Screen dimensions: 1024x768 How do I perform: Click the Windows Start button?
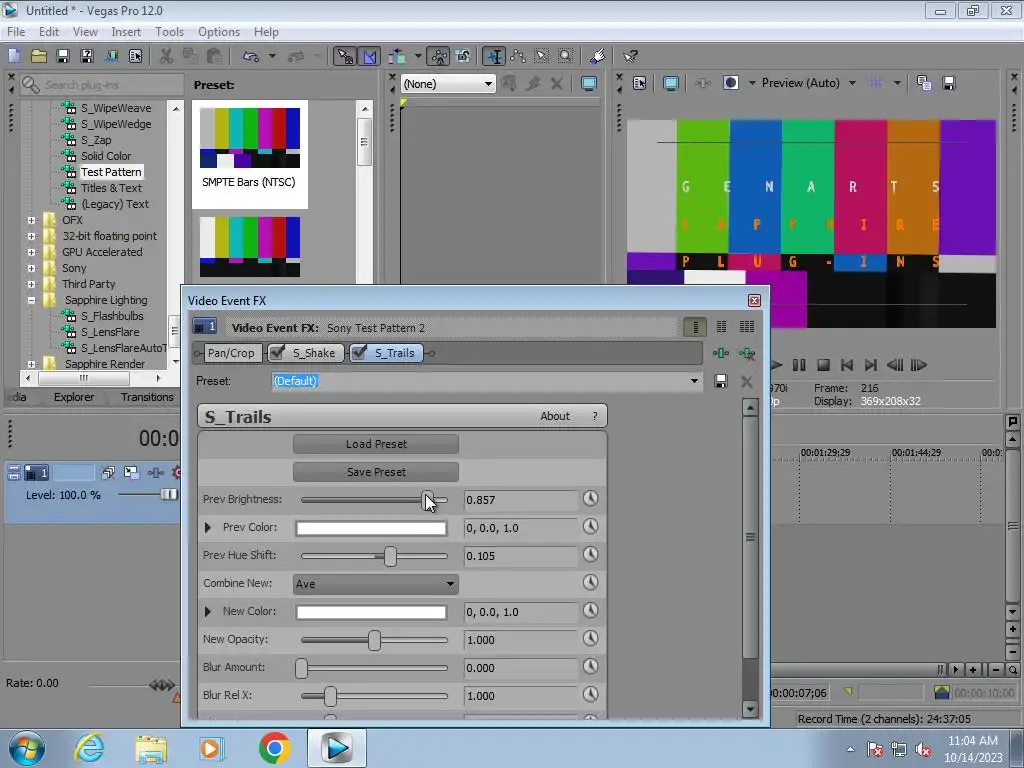pyautogui.click(x=26, y=748)
